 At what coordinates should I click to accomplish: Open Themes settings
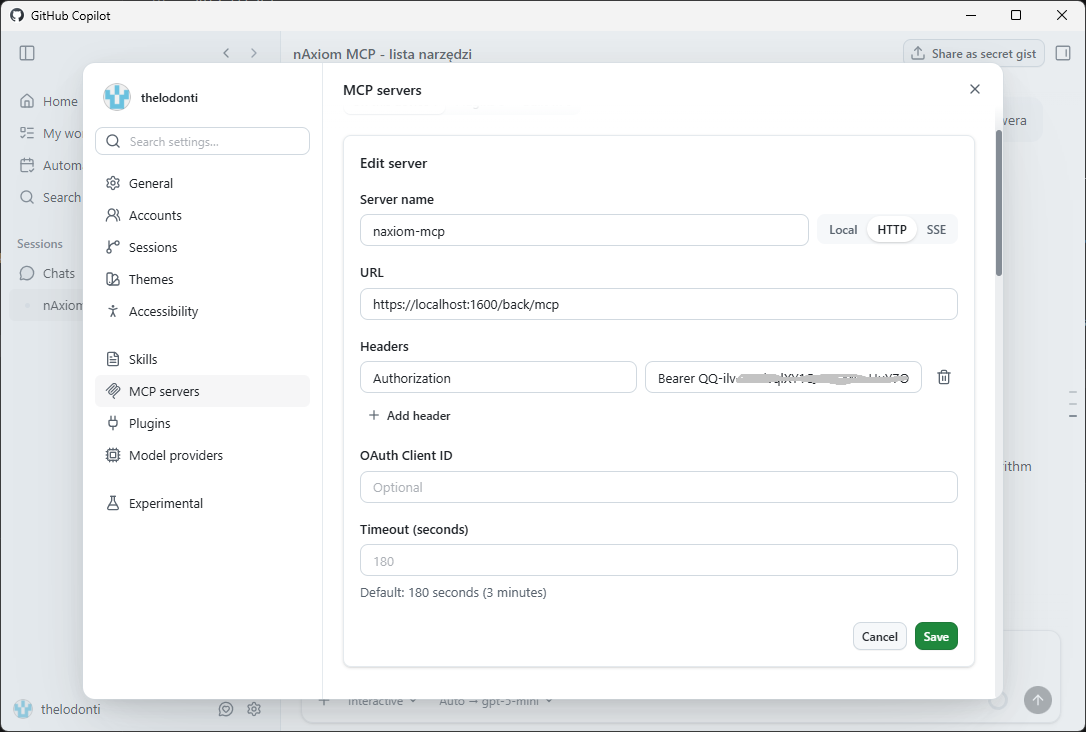click(202, 279)
